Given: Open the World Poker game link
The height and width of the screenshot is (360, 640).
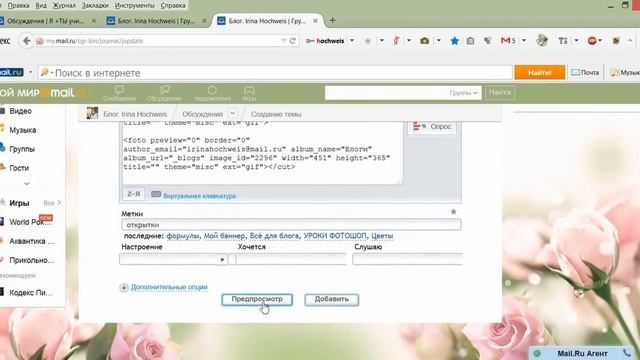Looking at the screenshot, I should click(x=30, y=222).
